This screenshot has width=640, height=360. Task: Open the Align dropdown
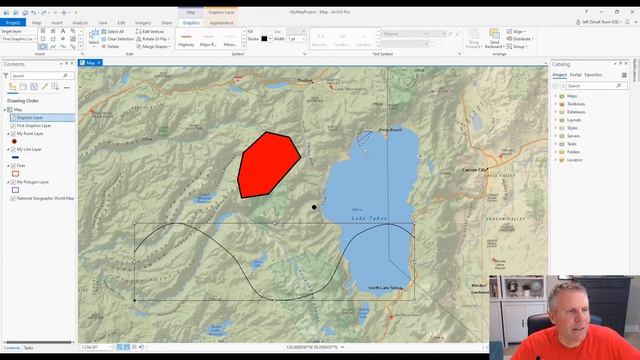click(516, 31)
